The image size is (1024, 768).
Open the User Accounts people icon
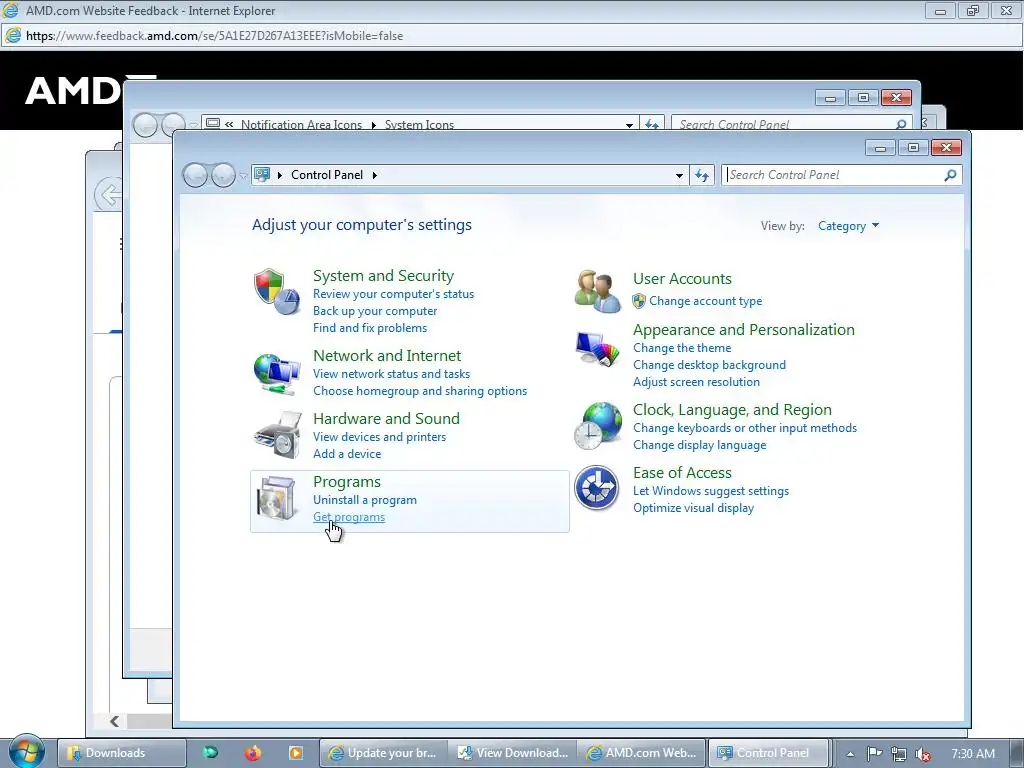point(597,291)
